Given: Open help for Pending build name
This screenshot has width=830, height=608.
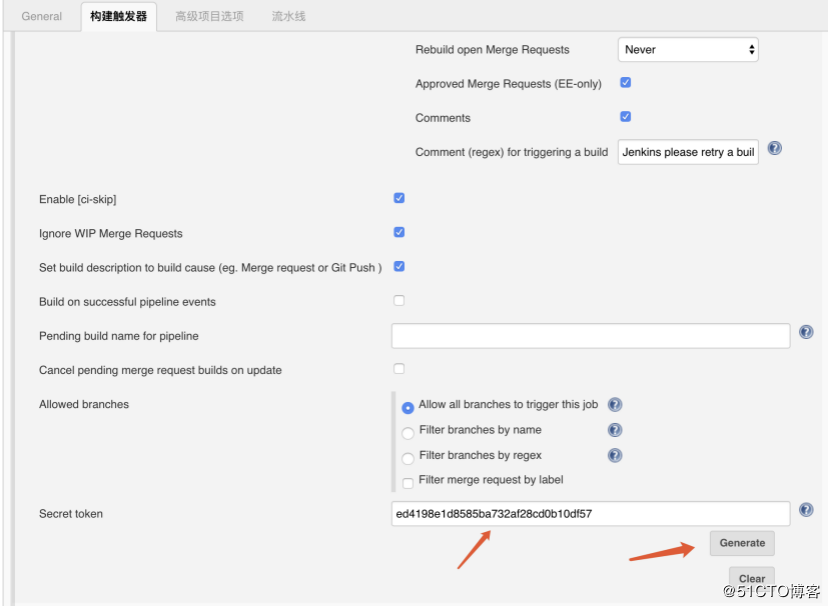Looking at the screenshot, I should tap(806, 331).
